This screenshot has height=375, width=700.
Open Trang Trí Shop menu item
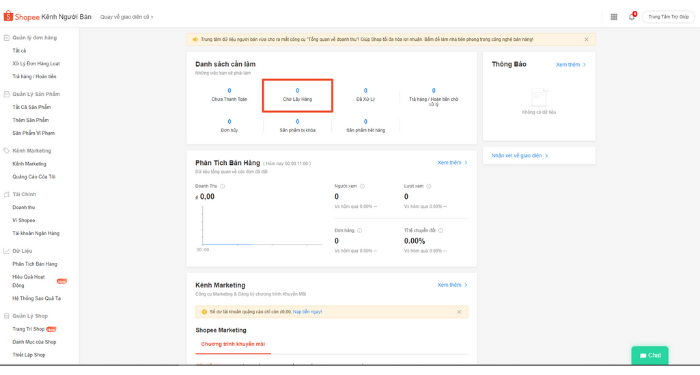(x=29, y=329)
